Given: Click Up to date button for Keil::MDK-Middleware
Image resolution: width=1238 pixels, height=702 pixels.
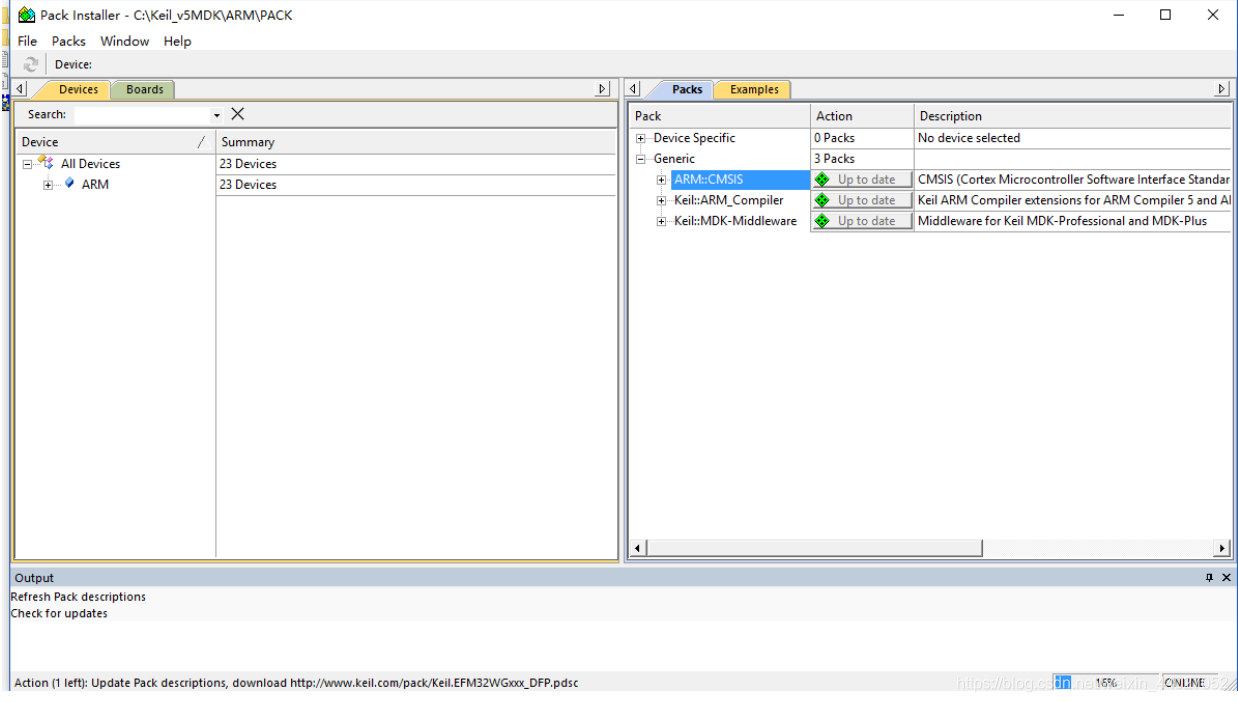Looking at the screenshot, I should pyautogui.click(x=862, y=221).
